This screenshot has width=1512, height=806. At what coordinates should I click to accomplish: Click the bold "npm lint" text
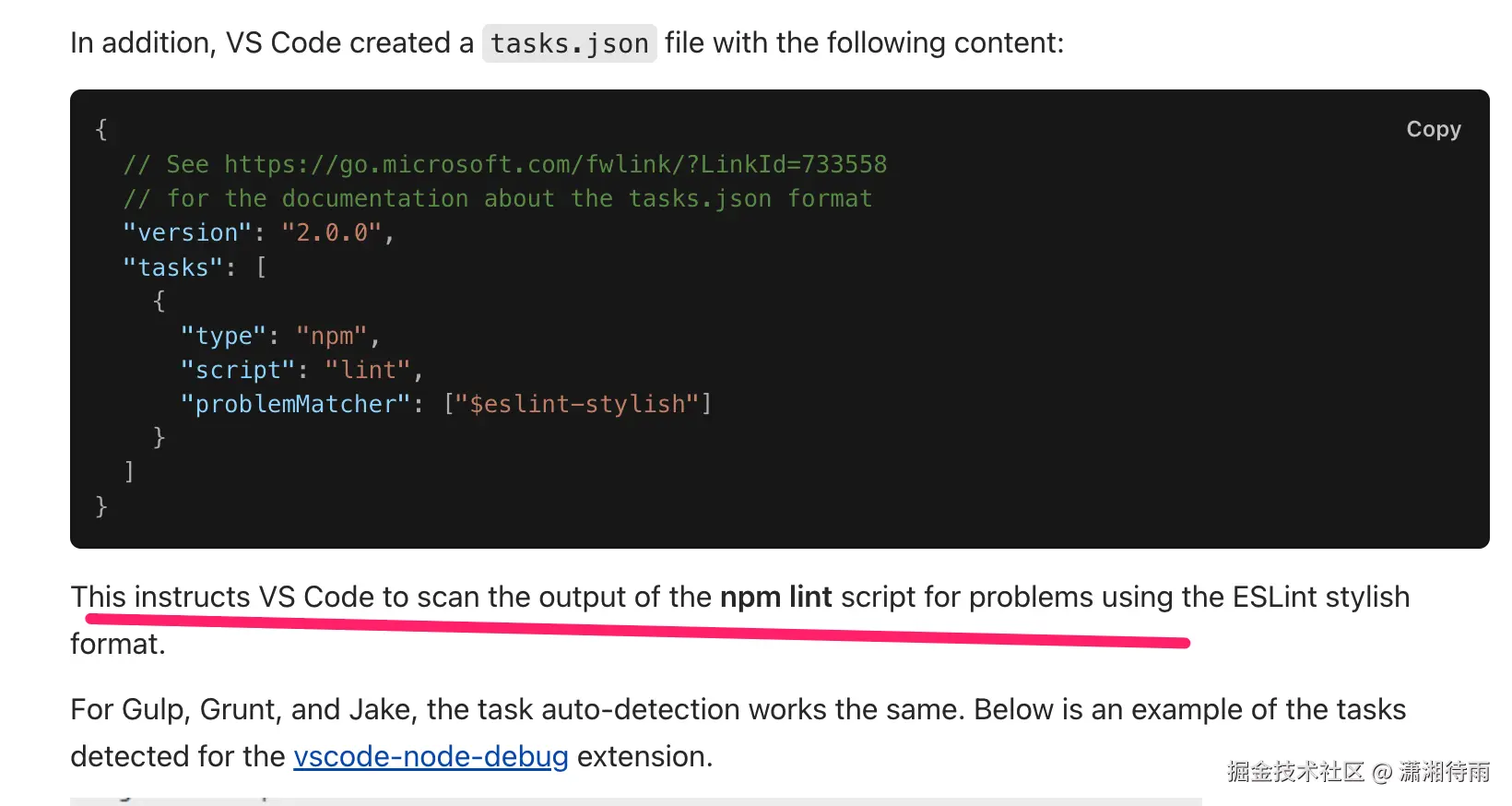tap(775, 597)
